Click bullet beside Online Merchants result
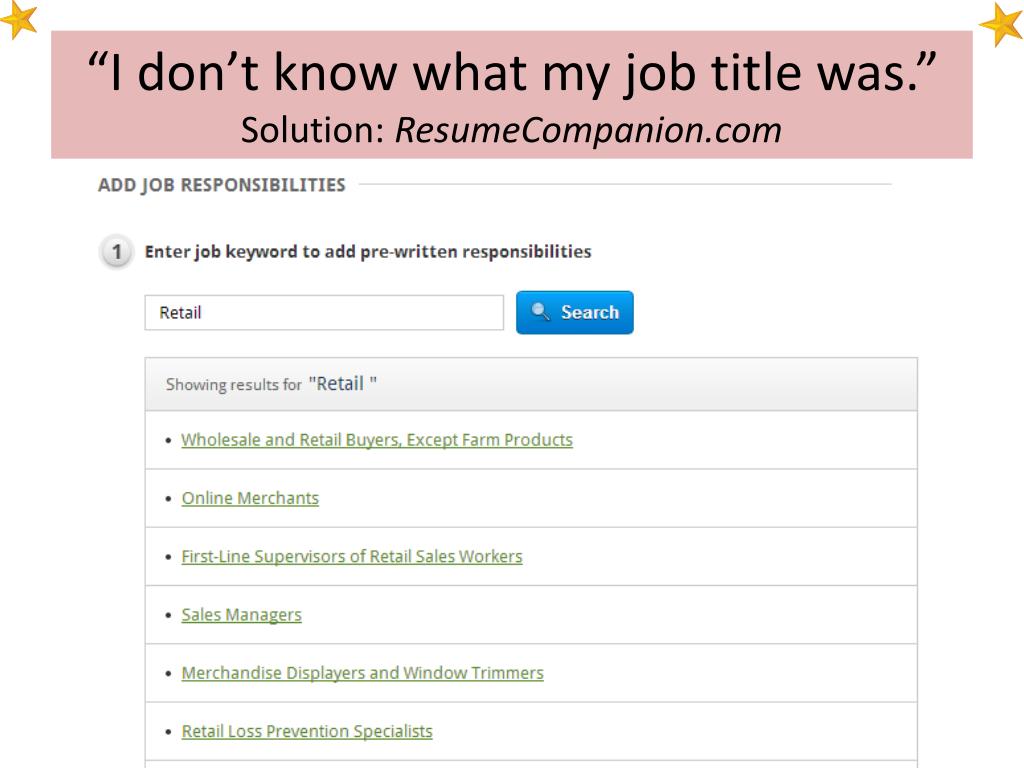The image size is (1024, 768). pyautogui.click(x=168, y=499)
